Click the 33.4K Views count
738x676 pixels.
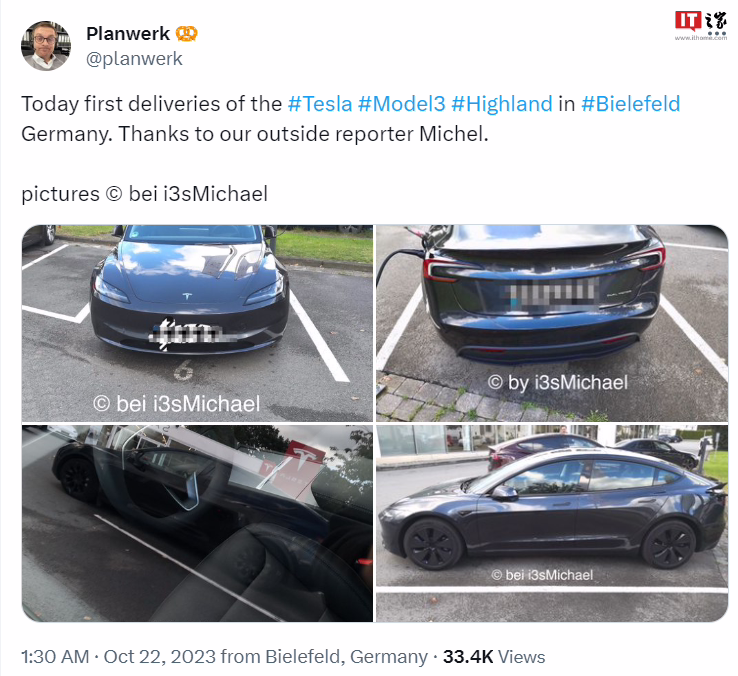[494, 657]
